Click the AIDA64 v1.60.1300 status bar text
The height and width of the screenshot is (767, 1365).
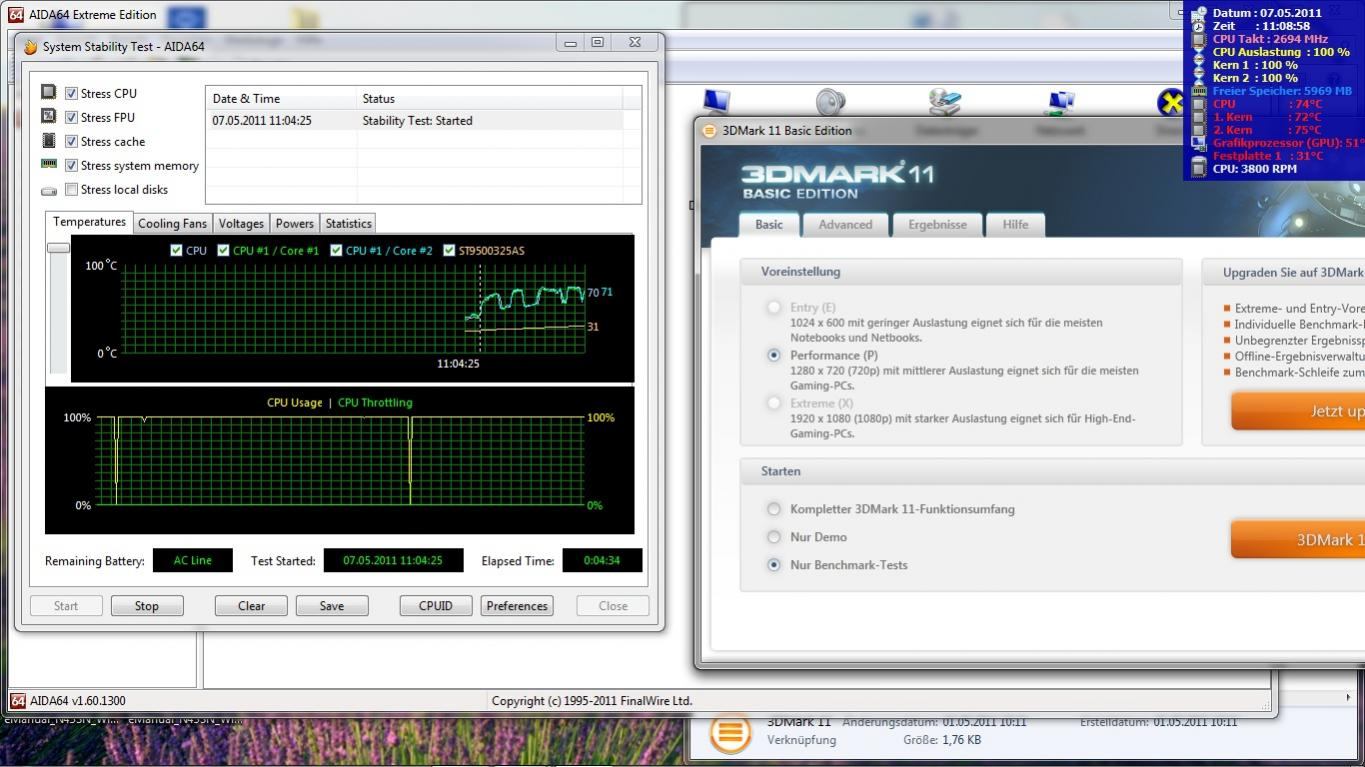coord(78,701)
